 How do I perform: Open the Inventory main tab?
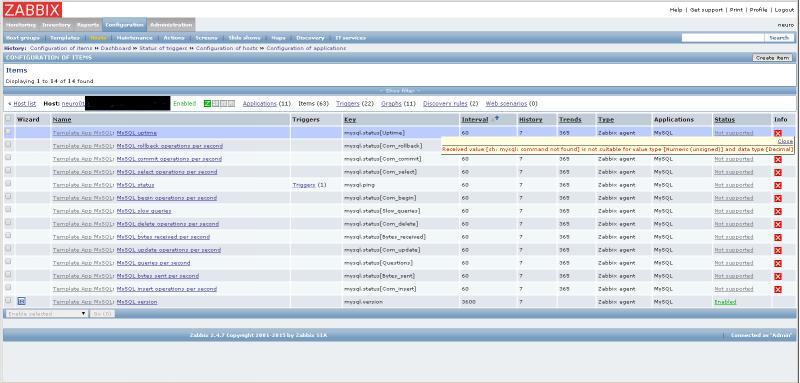pos(56,25)
